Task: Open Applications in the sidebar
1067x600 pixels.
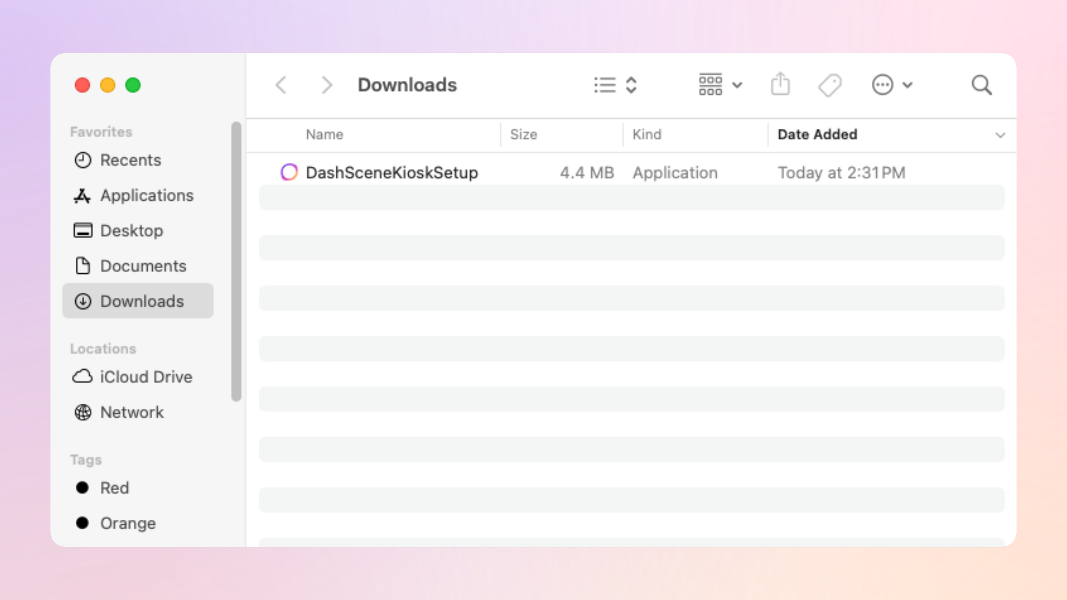Action: (137, 195)
